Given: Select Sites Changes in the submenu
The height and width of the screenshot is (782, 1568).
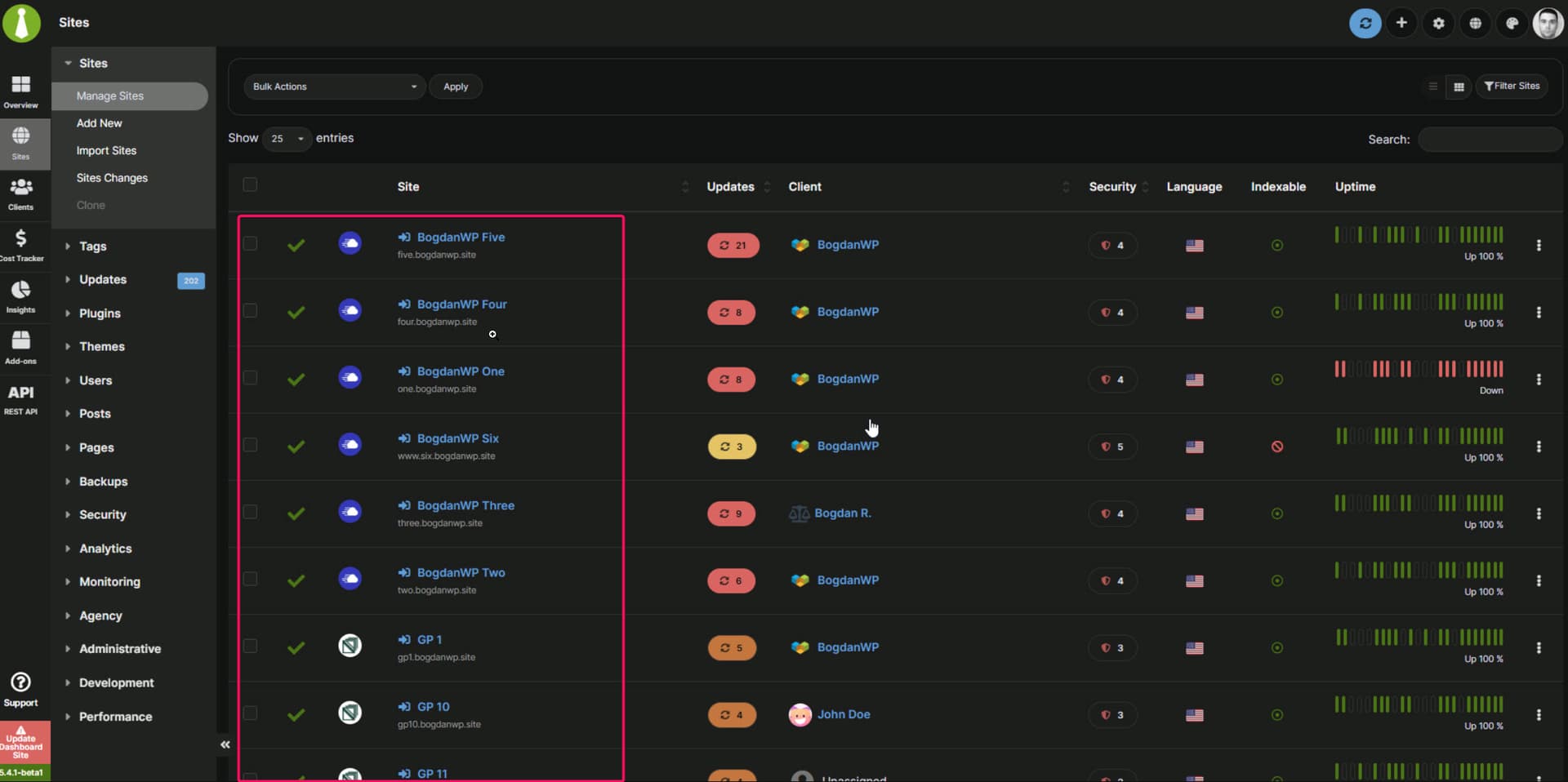Looking at the screenshot, I should (112, 178).
